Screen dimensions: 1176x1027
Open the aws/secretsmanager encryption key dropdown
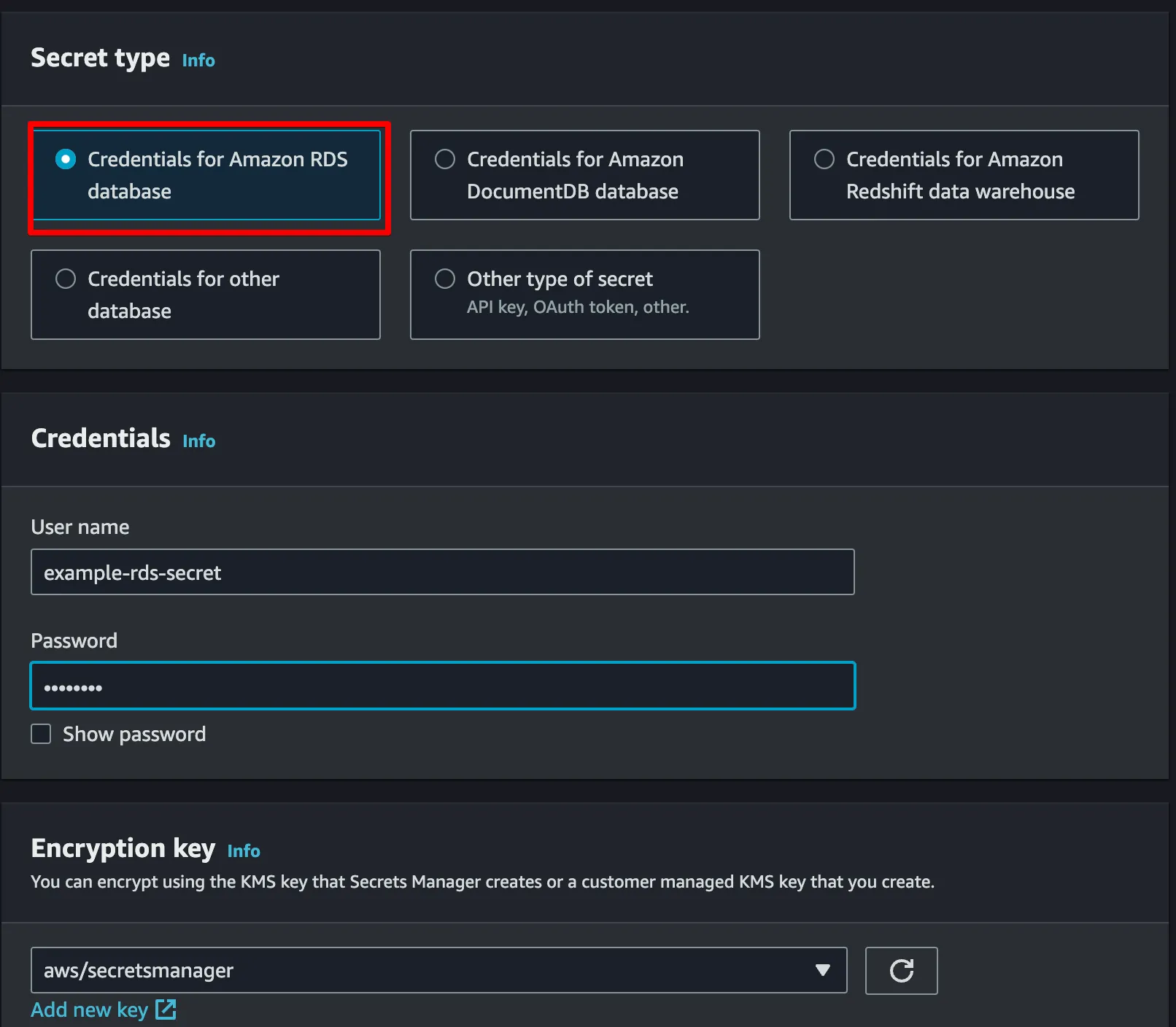click(x=438, y=970)
